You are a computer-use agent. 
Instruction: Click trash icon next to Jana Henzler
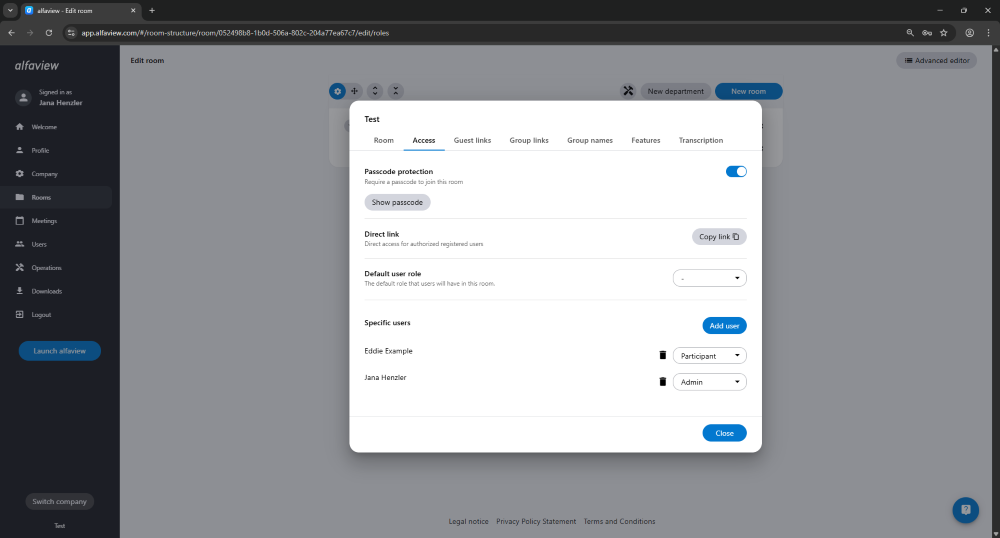[661, 381]
